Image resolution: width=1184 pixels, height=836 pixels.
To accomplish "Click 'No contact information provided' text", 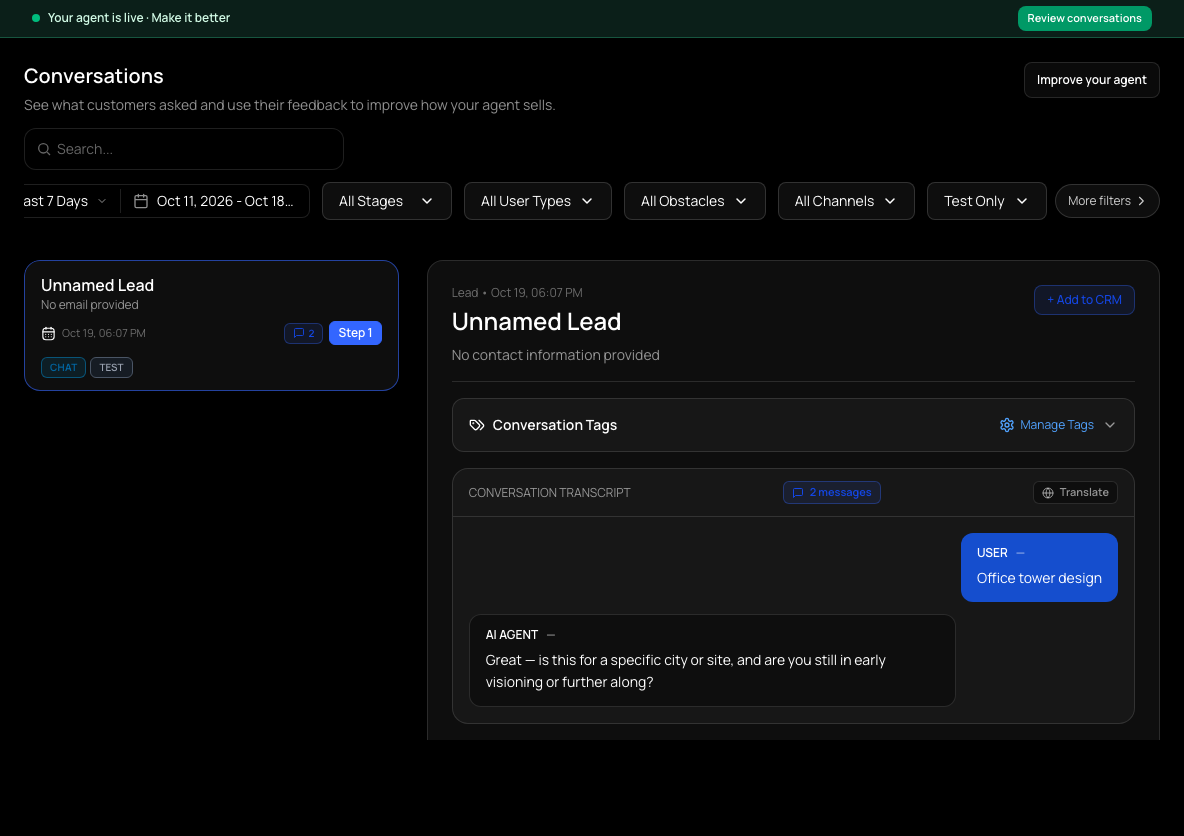I will 556,355.
